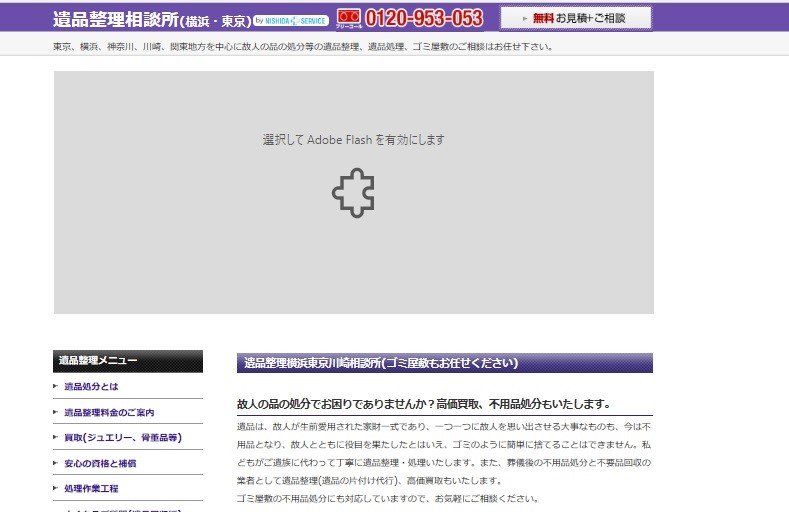The image size is (789, 512).
Task: Select 買取(ジュエリー、骨董品等) in sidebar
Action: pos(122,437)
